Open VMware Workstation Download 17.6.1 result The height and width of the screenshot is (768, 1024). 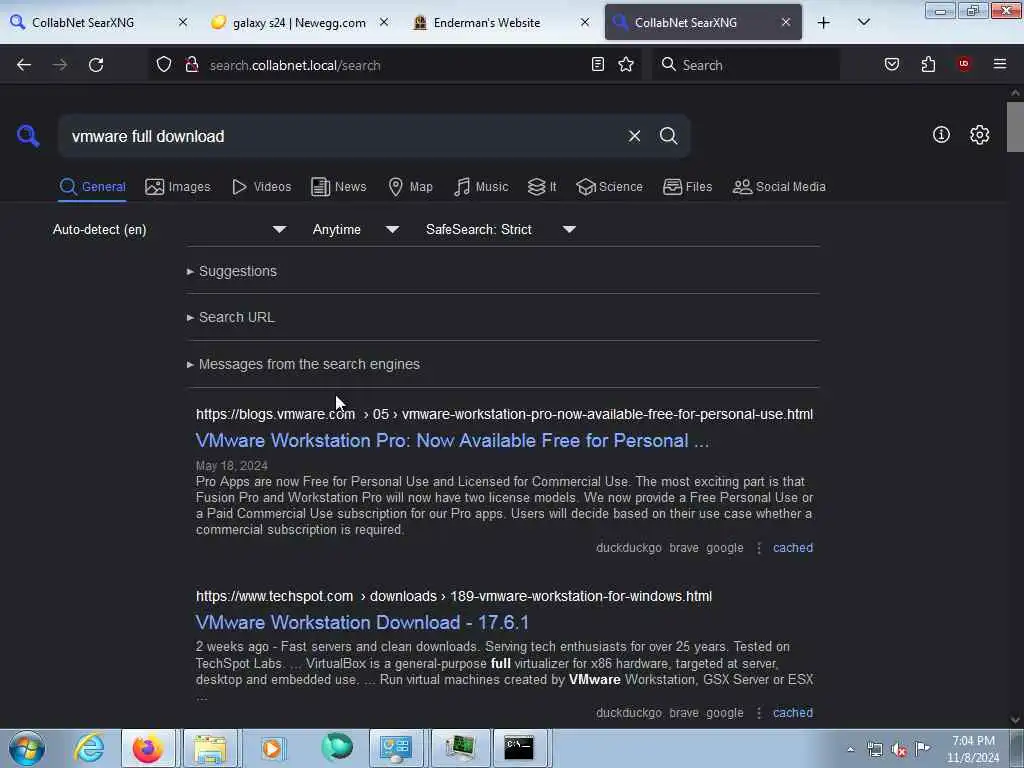[362, 622]
